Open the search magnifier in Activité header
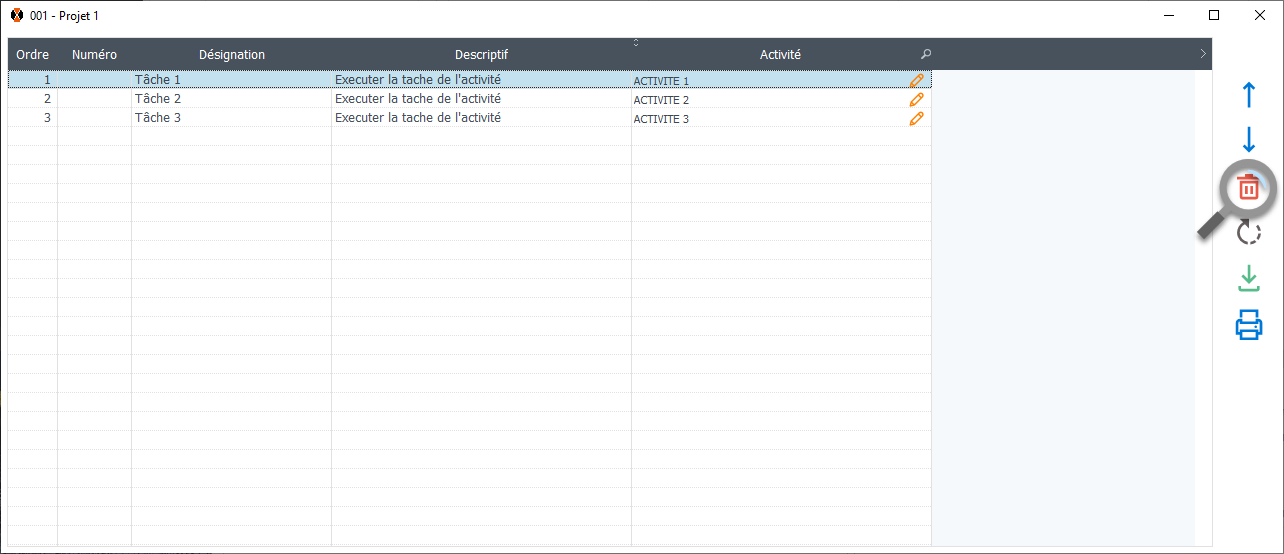 click(925, 55)
